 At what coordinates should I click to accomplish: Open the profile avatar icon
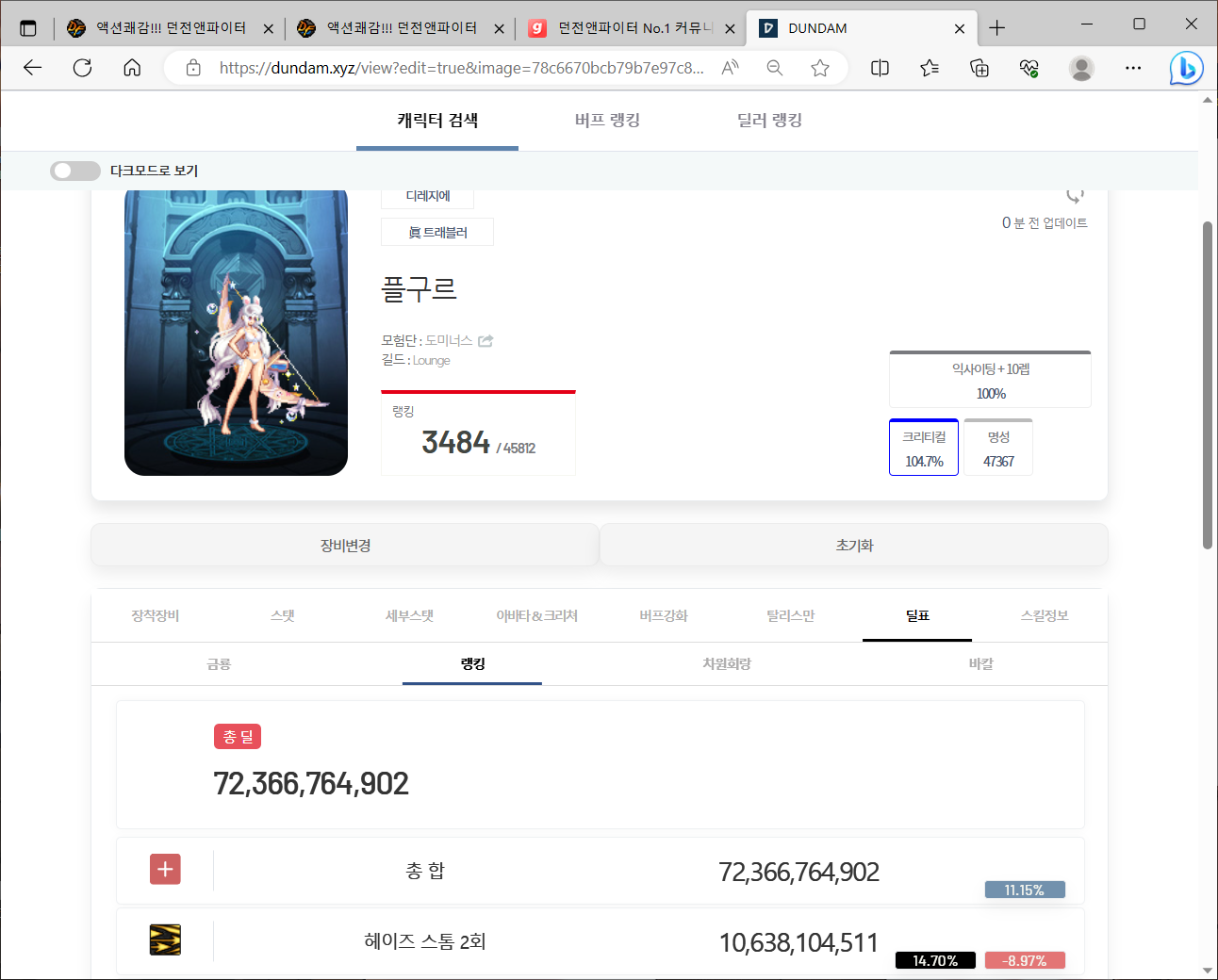point(1081,68)
